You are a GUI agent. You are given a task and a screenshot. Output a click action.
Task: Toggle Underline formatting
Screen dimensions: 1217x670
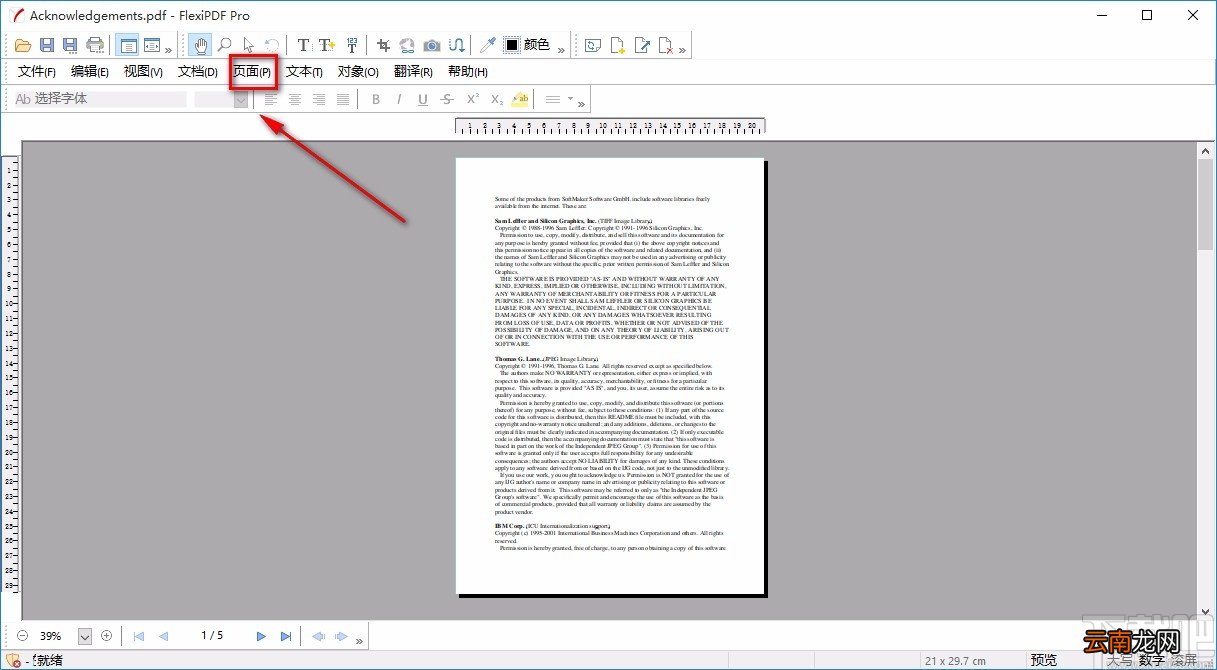(x=423, y=99)
